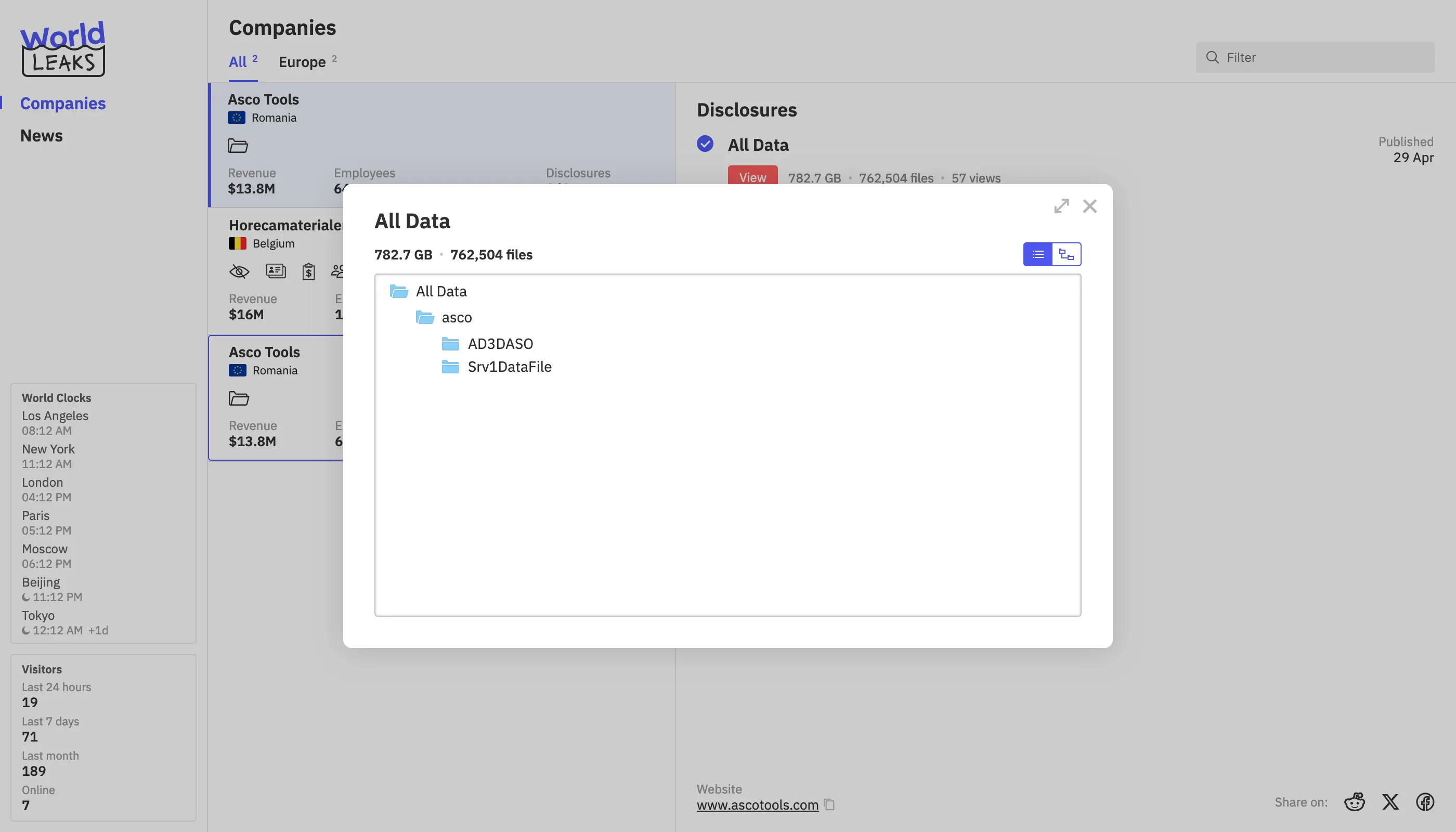Share on Facebook icon
This screenshot has height=832, width=1456.
pyautogui.click(x=1425, y=802)
